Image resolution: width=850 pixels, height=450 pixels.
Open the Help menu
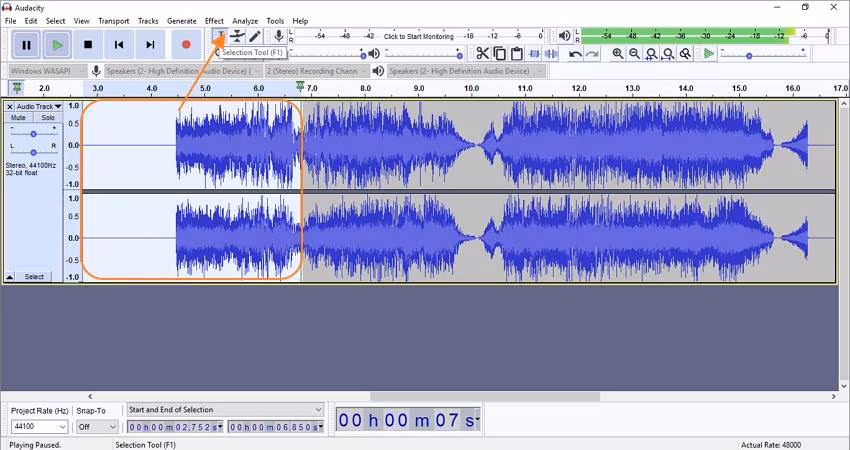300,21
